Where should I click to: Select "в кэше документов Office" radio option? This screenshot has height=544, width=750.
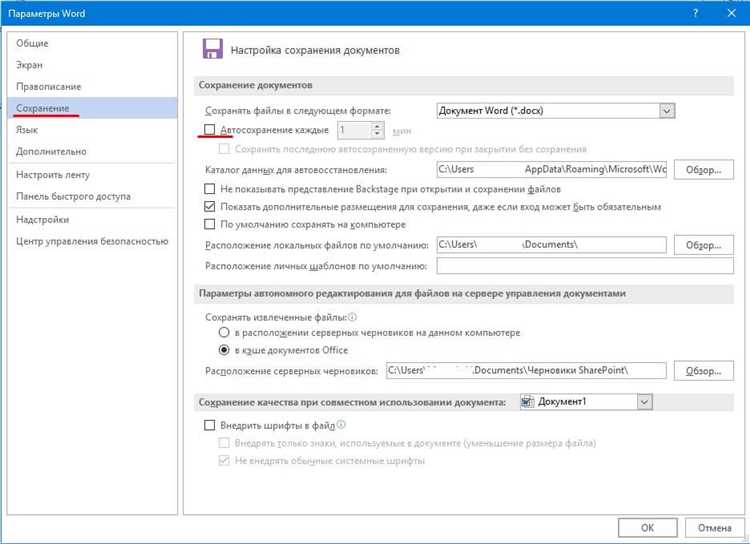tap(225, 351)
